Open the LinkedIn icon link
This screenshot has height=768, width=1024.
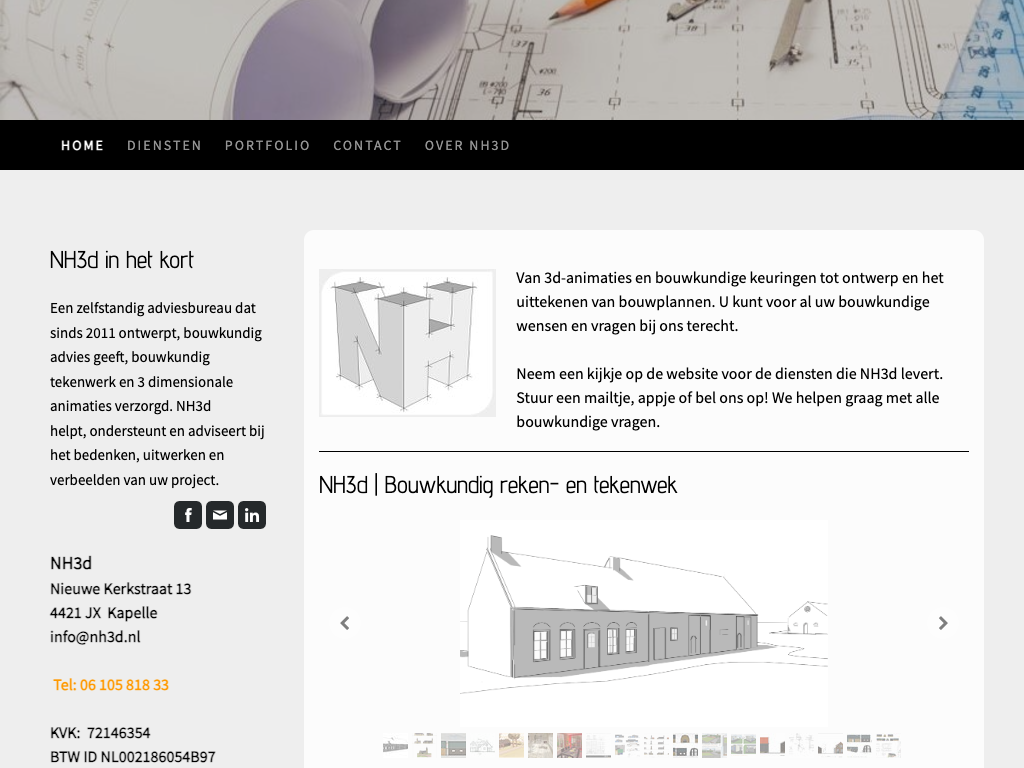point(252,515)
